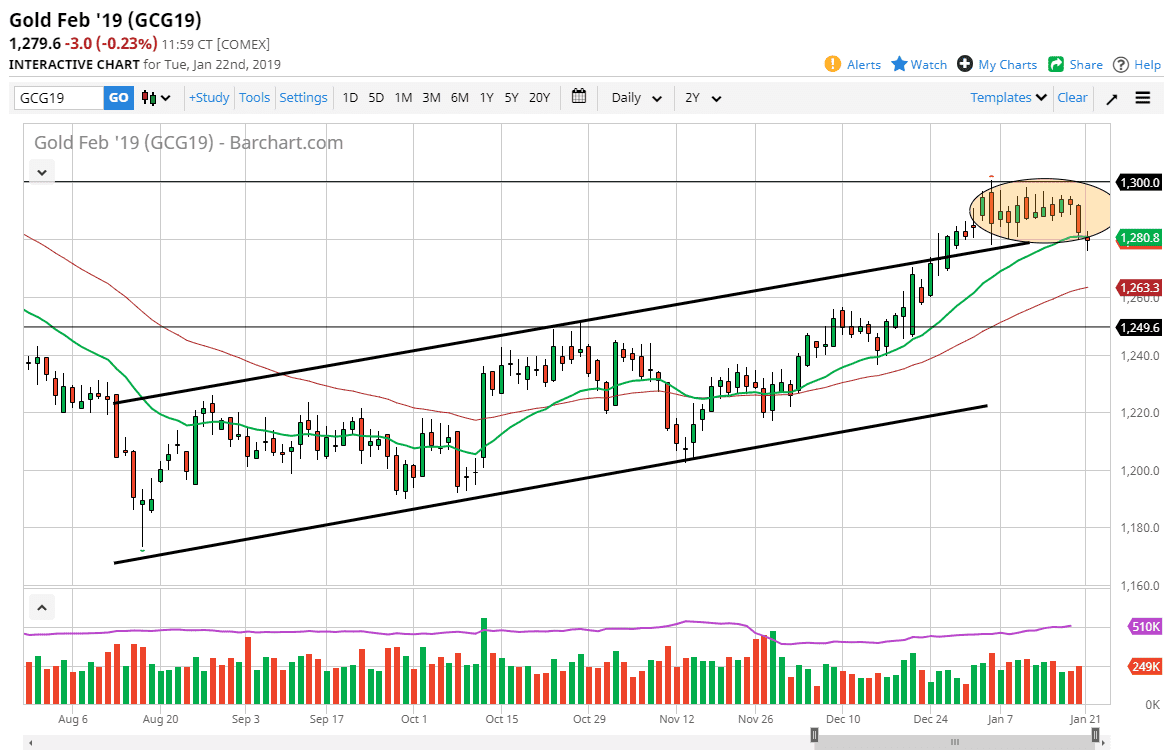The width and height of the screenshot is (1166, 755).
Task: Open the 2Y period dropdown
Action: click(x=703, y=97)
